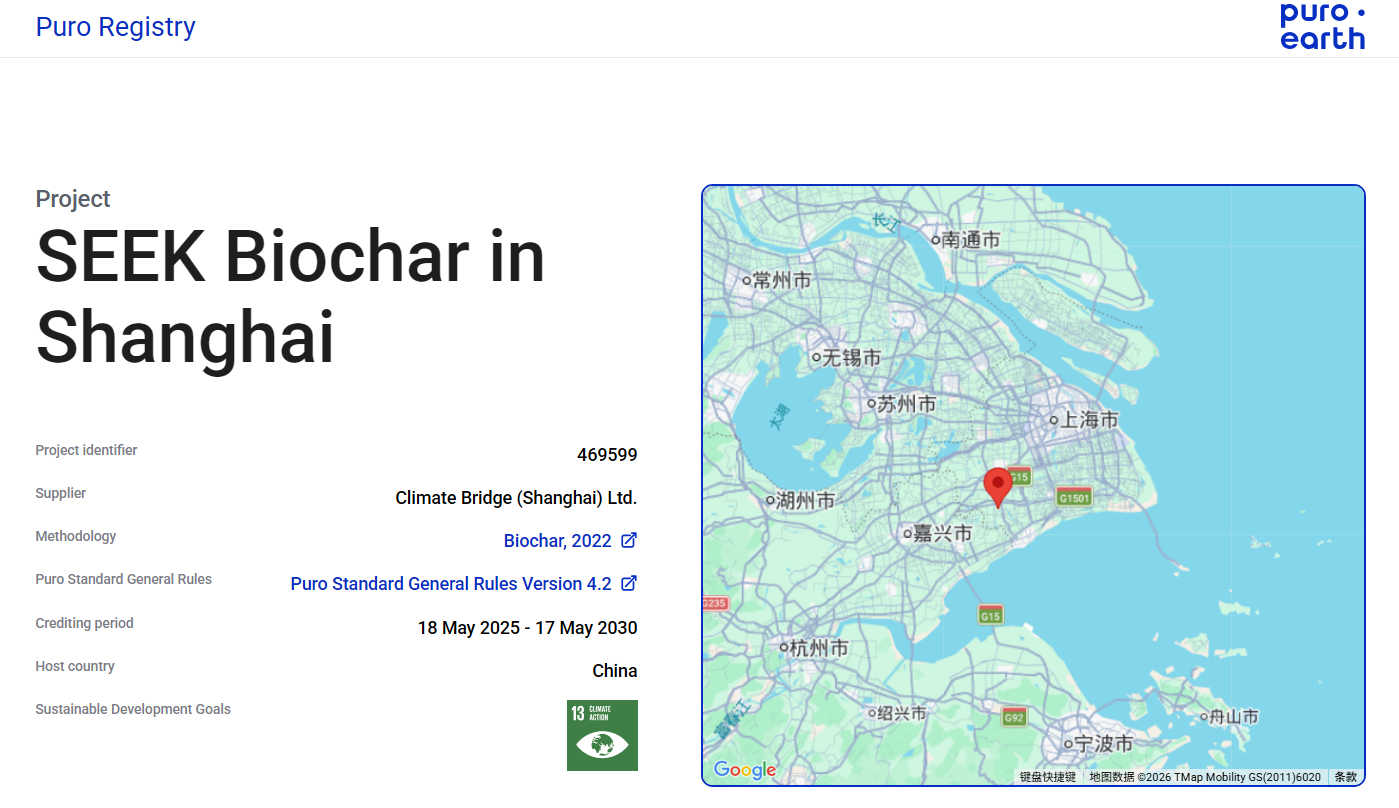Click the G15 highway shield on the map
The image size is (1399, 808).
(x=991, y=615)
